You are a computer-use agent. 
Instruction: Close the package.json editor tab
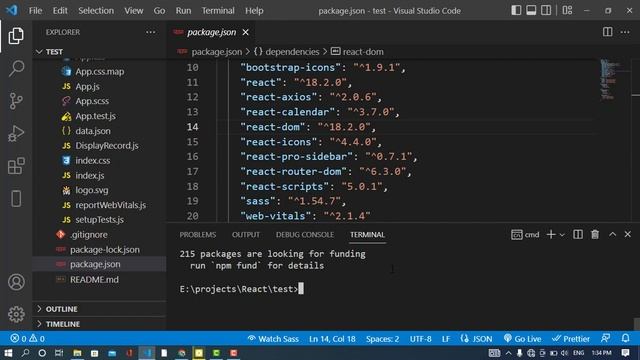[245, 32]
